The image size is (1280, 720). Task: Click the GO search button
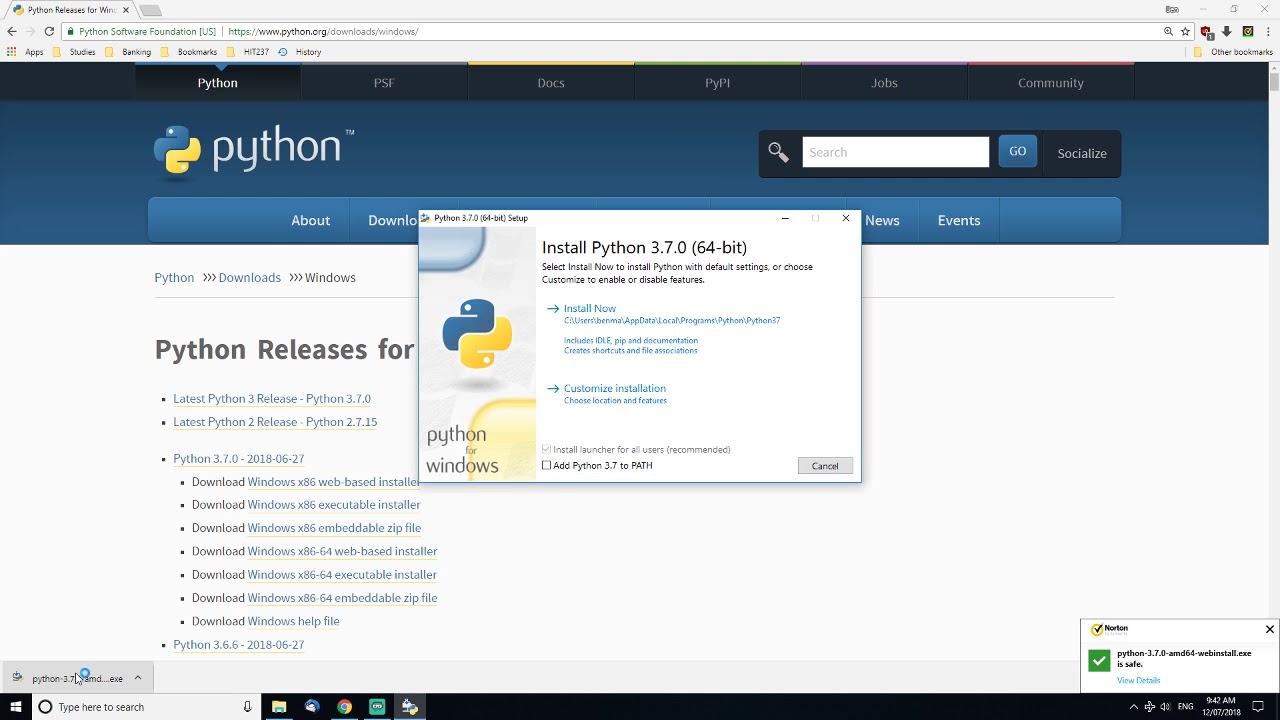[1017, 152]
